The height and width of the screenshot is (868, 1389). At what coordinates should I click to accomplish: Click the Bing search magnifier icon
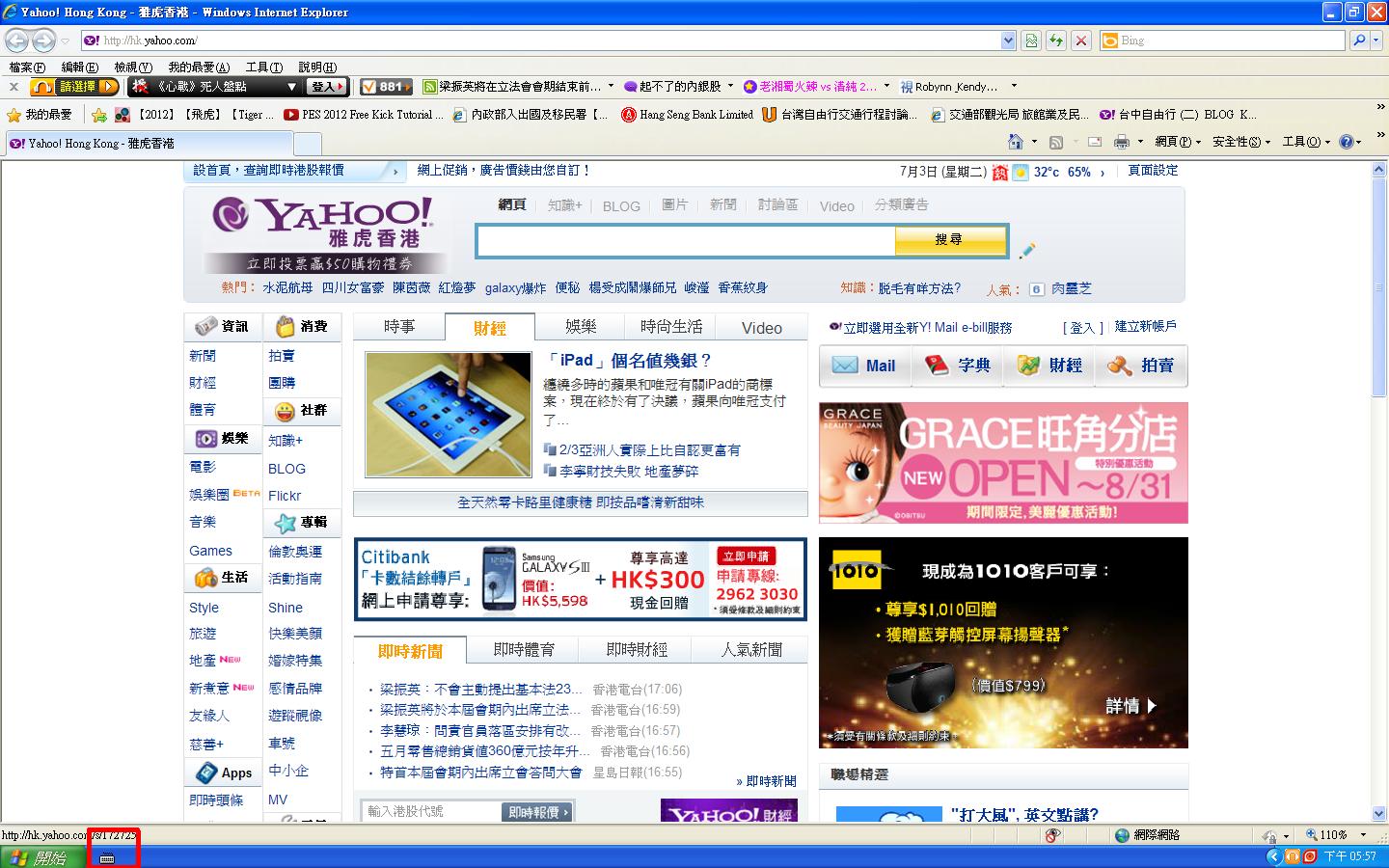(1358, 41)
